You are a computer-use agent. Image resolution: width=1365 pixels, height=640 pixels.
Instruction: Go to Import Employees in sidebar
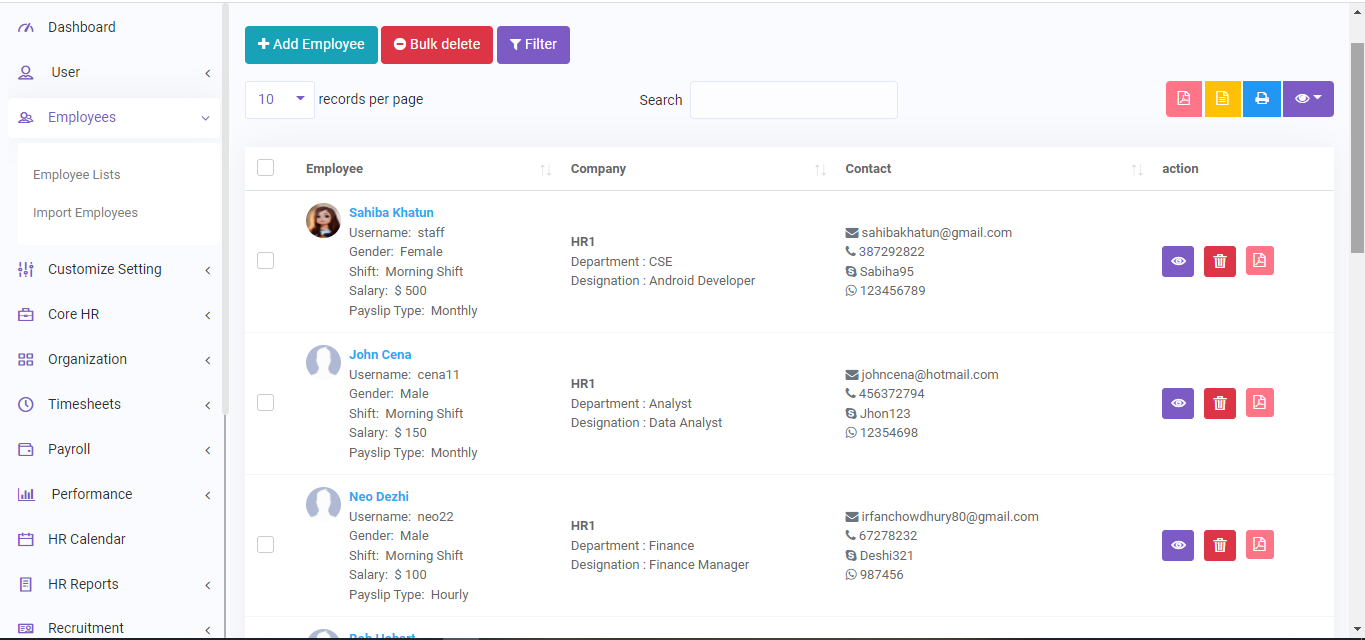(85, 212)
